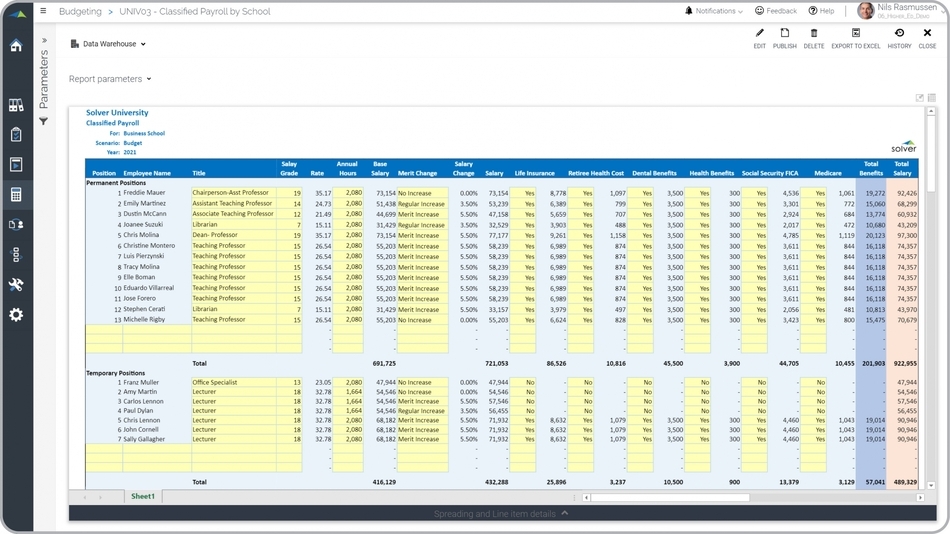Click Nils Rasmussen profile avatar

[866, 11]
